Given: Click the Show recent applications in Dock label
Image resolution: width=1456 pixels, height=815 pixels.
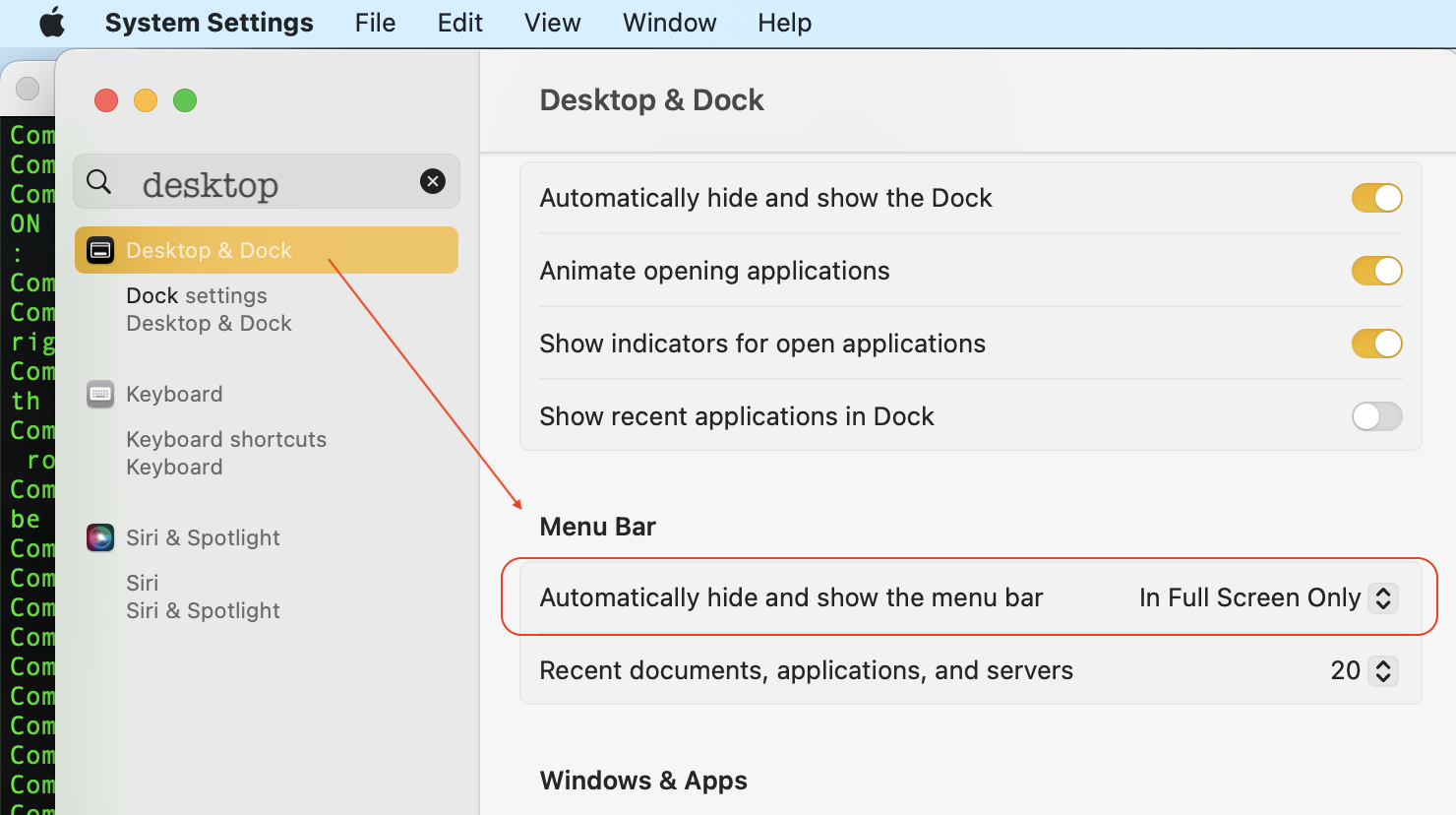Looking at the screenshot, I should pyautogui.click(x=737, y=416).
